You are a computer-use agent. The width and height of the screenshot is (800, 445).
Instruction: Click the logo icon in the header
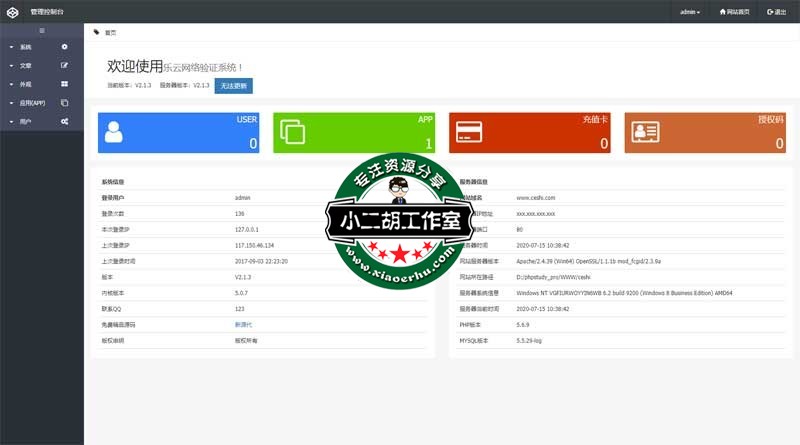click(x=12, y=11)
